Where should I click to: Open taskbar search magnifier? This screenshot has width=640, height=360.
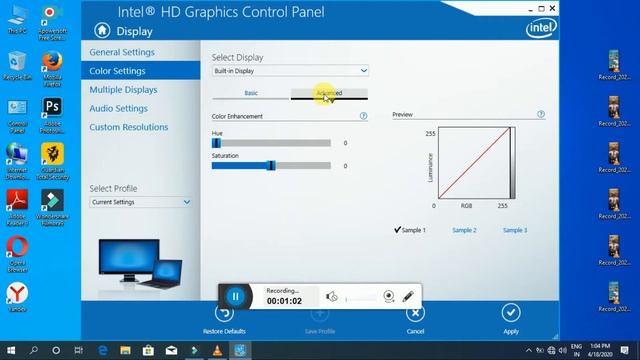coord(34,350)
